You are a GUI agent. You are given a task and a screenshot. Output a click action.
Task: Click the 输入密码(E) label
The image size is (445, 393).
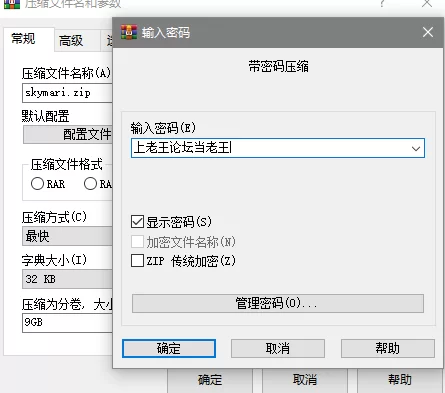[163, 128]
